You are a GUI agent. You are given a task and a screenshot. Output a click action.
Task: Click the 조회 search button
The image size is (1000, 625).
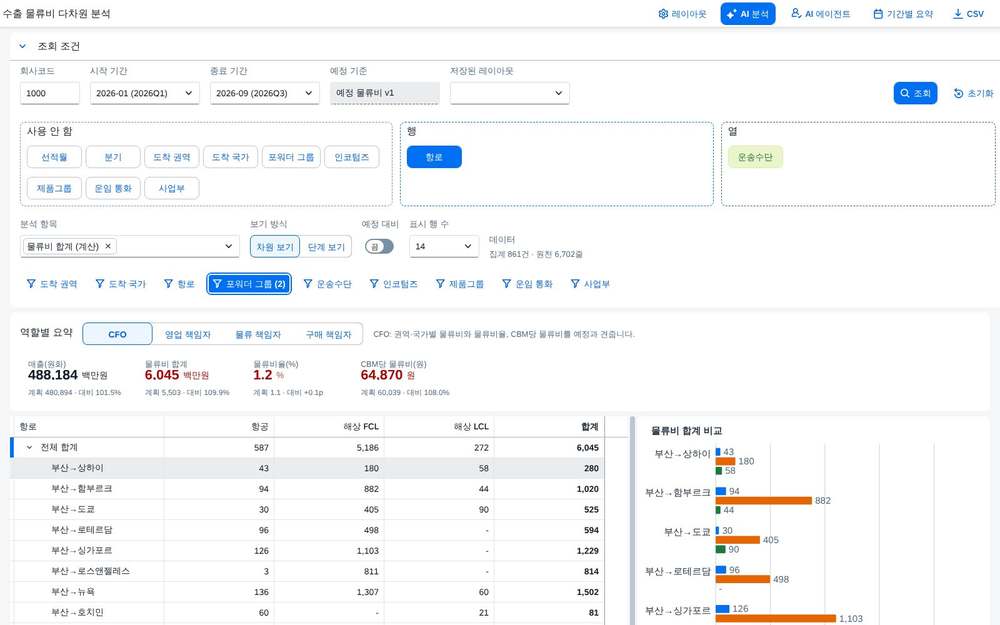[x=915, y=93]
